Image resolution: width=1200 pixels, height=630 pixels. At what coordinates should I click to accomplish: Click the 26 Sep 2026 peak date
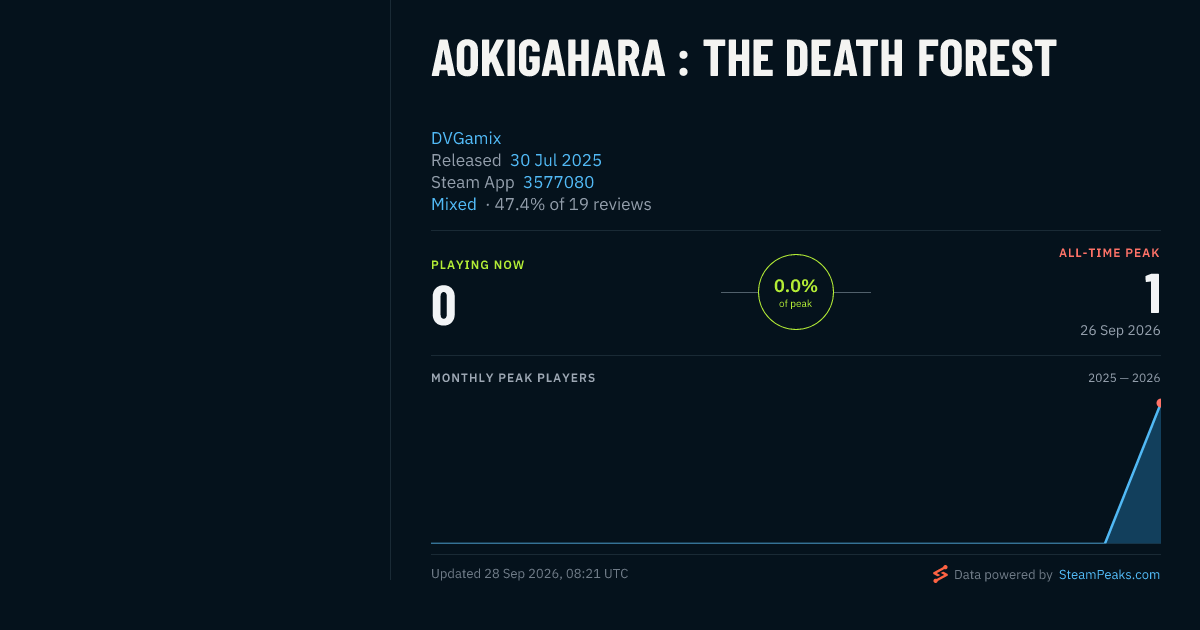click(1120, 330)
